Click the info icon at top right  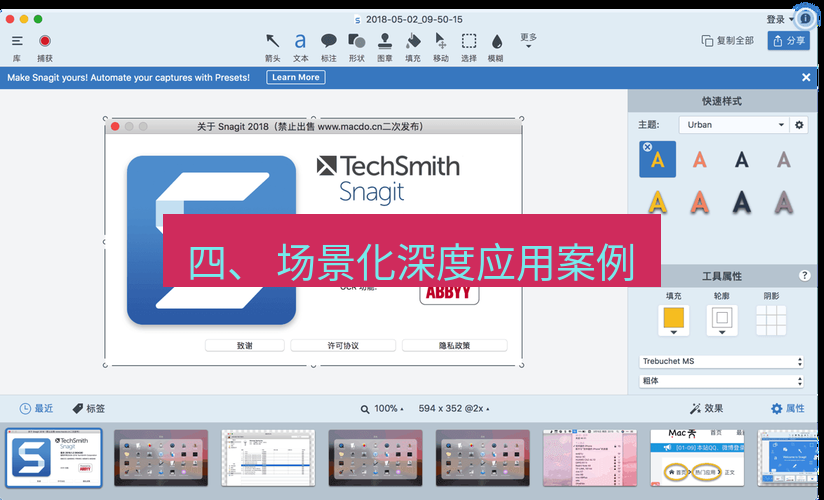click(x=805, y=18)
